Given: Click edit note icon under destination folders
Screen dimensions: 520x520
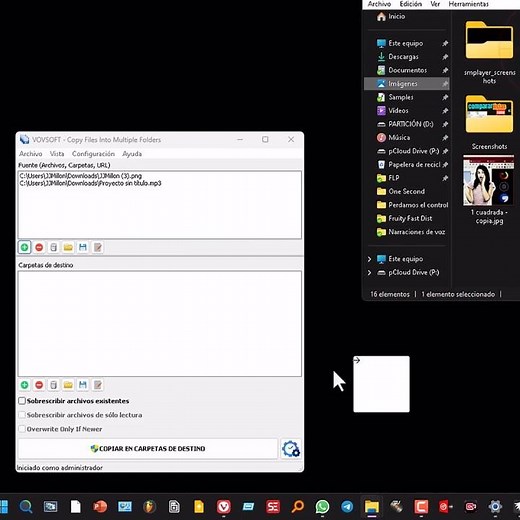Looking at the screenshot, I should [98, 385].
